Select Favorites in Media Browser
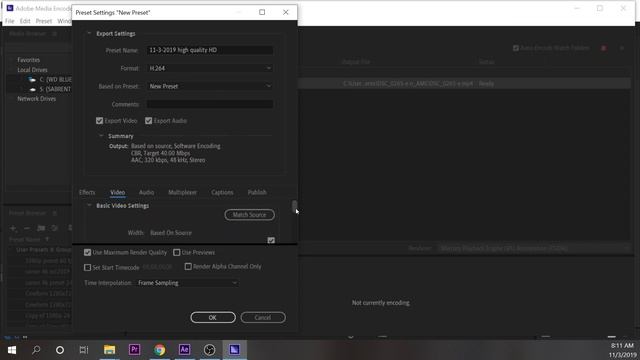Screen dimensions: 640x360 [x=29, y=60]
